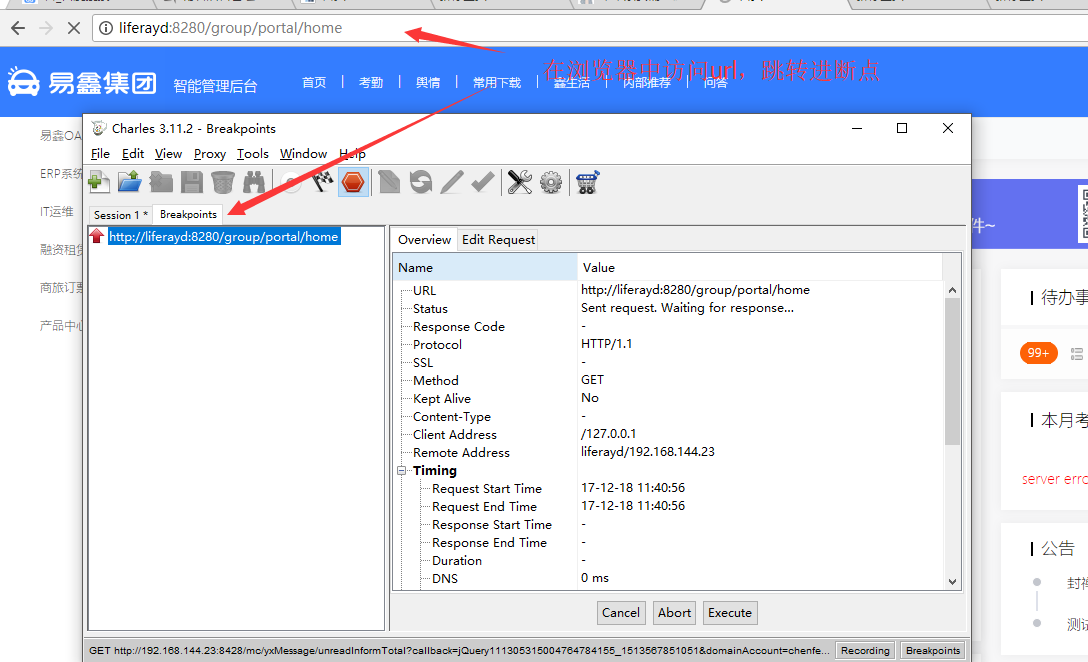Viewport: 1088px width, 662px height.
Task: Open 常用下载 in the portal navigation
Action: [497, 83]
